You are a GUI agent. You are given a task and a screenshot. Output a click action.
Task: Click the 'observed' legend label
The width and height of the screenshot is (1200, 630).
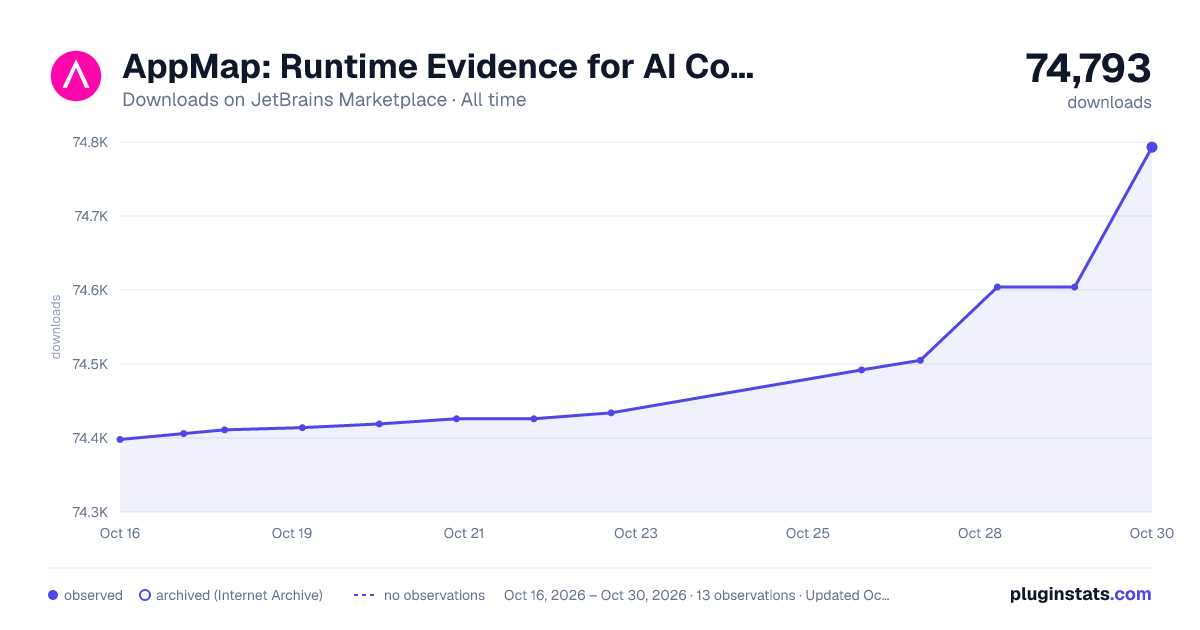(x=93, y=595)
